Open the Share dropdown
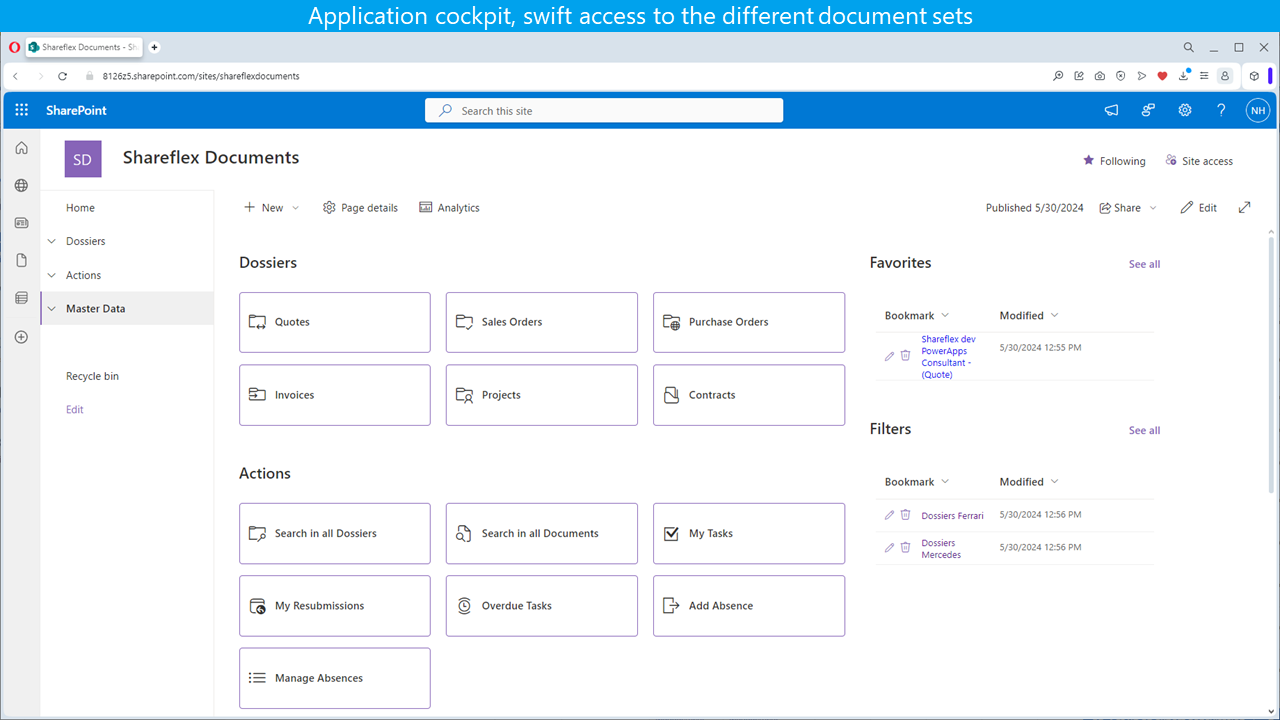Screen dimensions: 1280x720 pos(1128,208)
